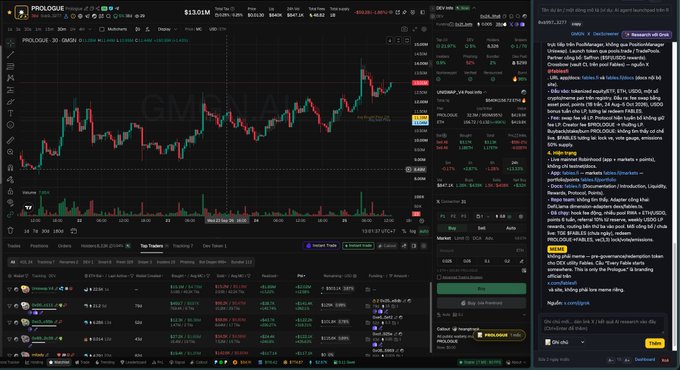Image resolution: width=680 pixels, height=370 pixels.
Task: Select the ruler measure tool
Action: coord(10,140)
